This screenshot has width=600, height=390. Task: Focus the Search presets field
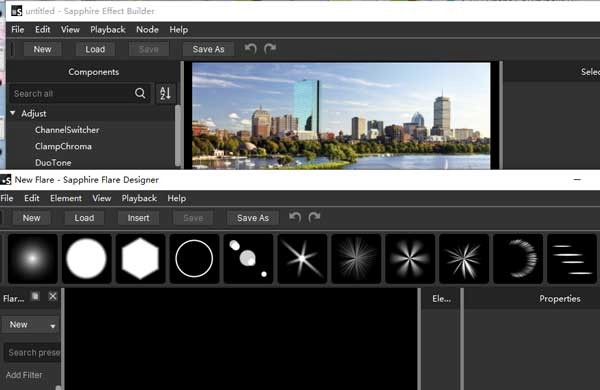point(33,352)
